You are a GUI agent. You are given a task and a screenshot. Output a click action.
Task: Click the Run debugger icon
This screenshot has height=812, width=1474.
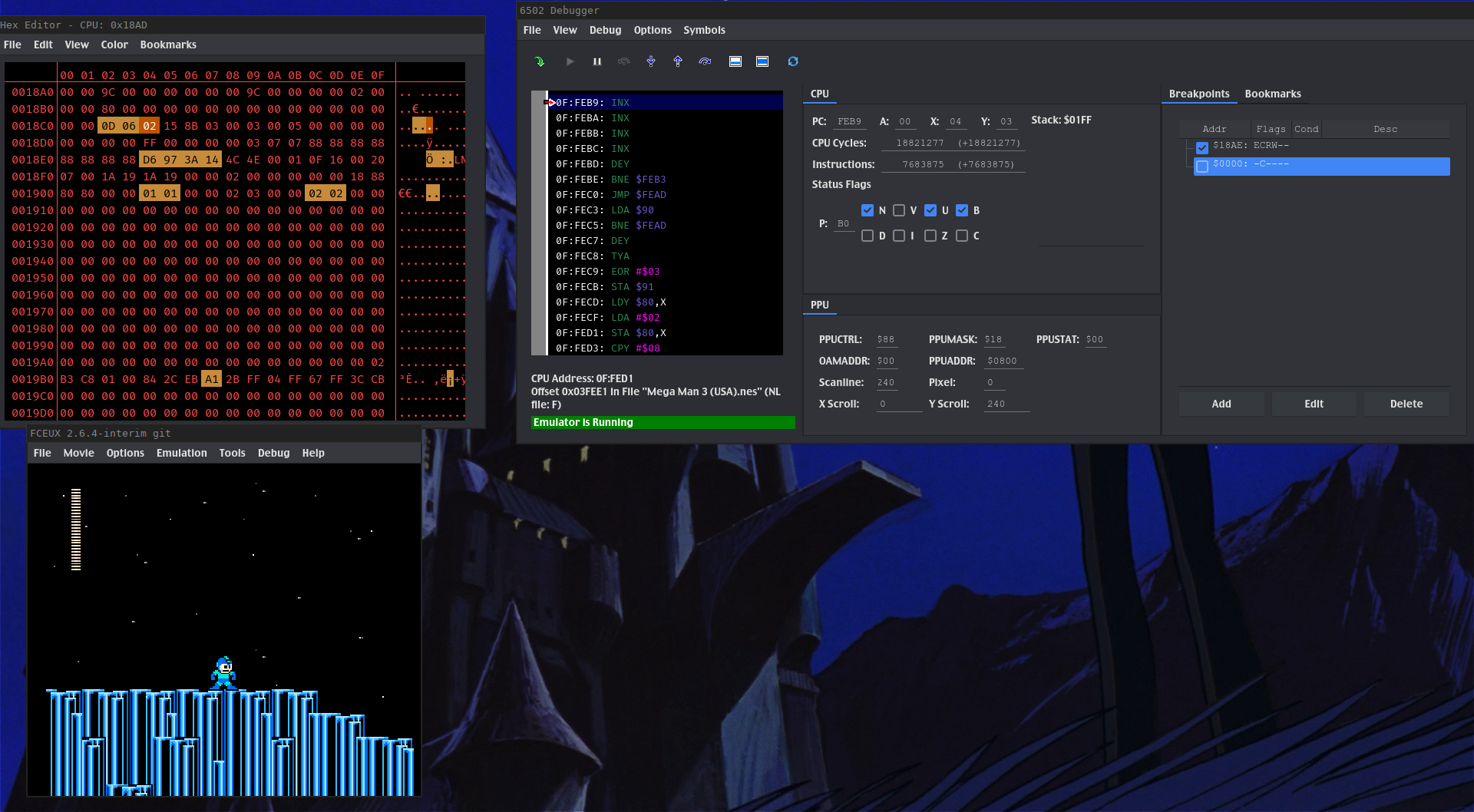tap(570, 61)
